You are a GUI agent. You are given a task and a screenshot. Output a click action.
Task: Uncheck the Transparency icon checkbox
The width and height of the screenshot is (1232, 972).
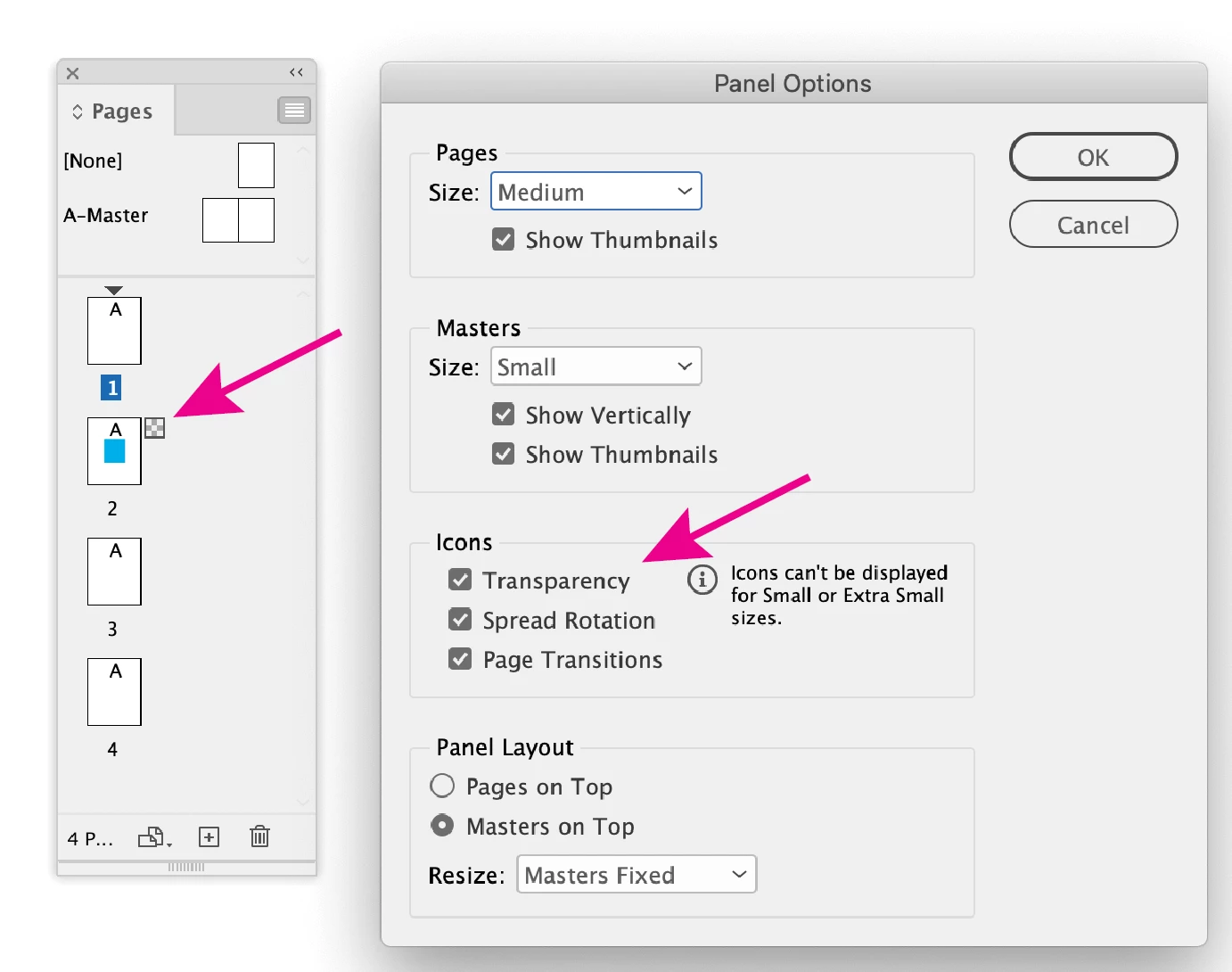tap(460, 581)
